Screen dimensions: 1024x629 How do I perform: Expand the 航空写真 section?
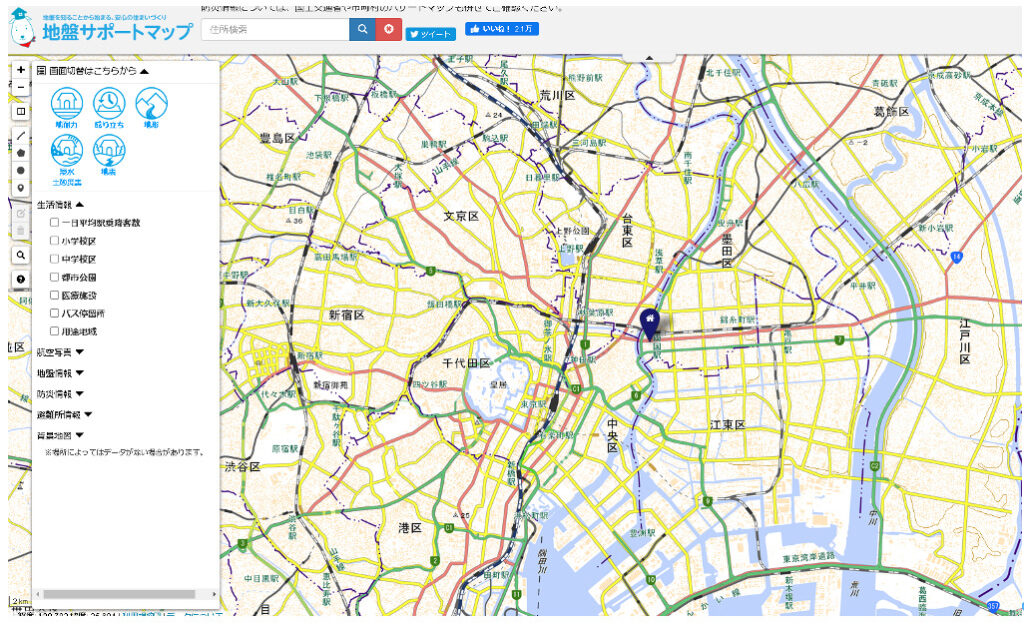[60, 353]
